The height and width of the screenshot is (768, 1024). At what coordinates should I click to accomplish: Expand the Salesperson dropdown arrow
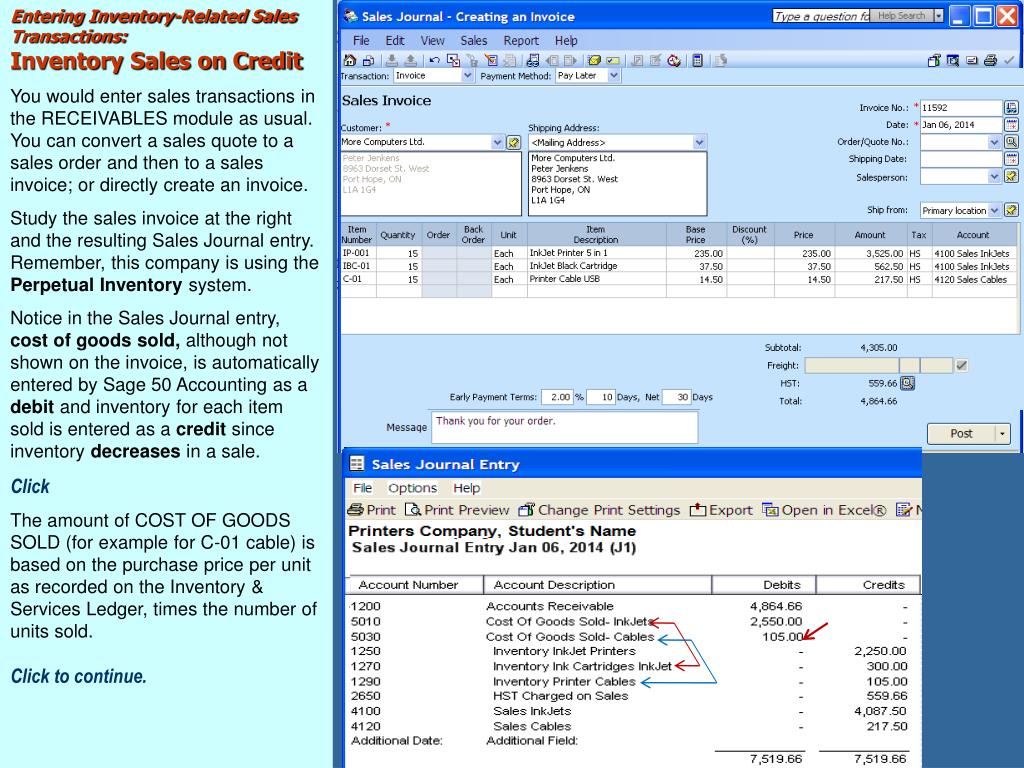(x=994, y=176)
